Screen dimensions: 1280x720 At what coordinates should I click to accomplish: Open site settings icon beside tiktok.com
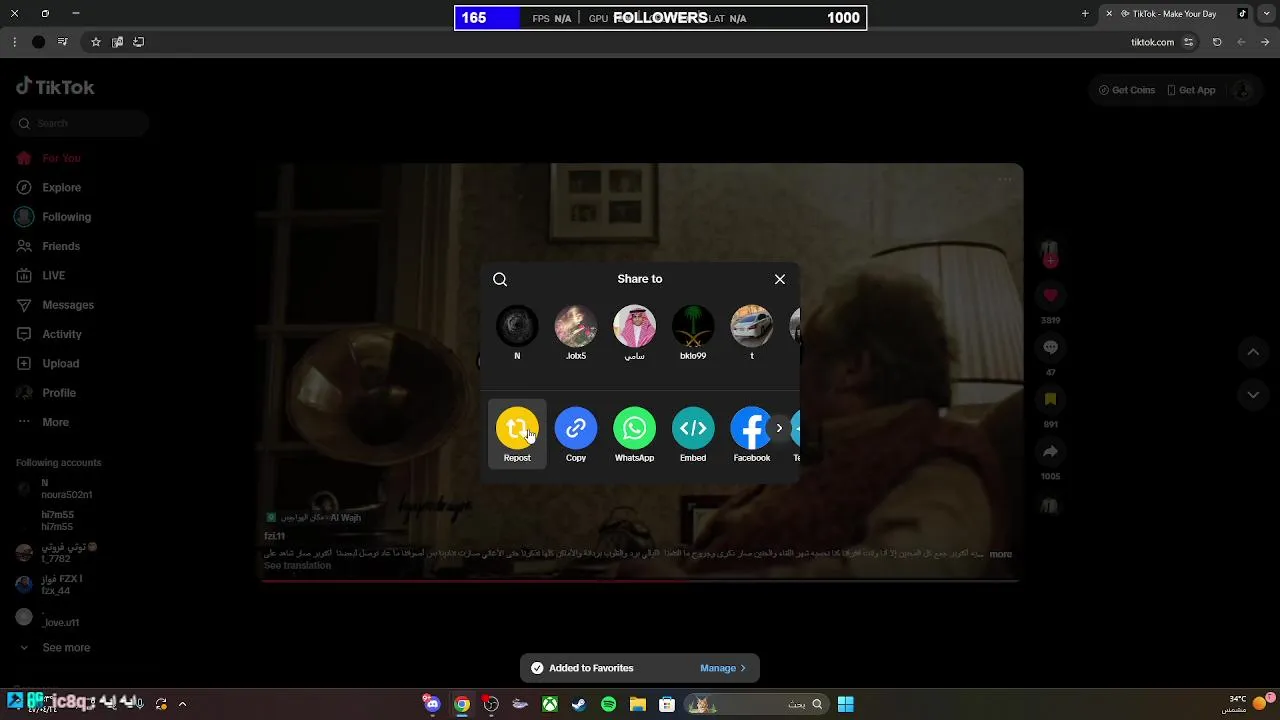(1188, 42)
